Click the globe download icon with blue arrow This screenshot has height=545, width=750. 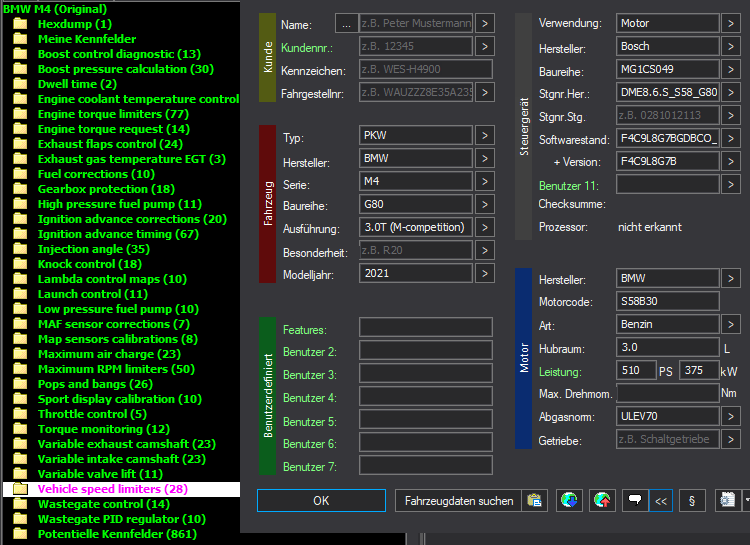coord(569,501)
